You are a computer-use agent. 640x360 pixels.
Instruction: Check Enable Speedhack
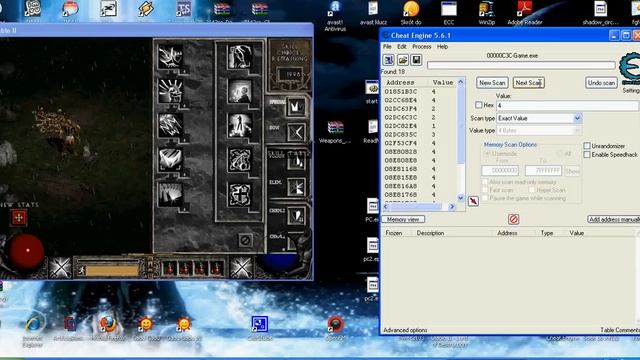pos(587,155)
